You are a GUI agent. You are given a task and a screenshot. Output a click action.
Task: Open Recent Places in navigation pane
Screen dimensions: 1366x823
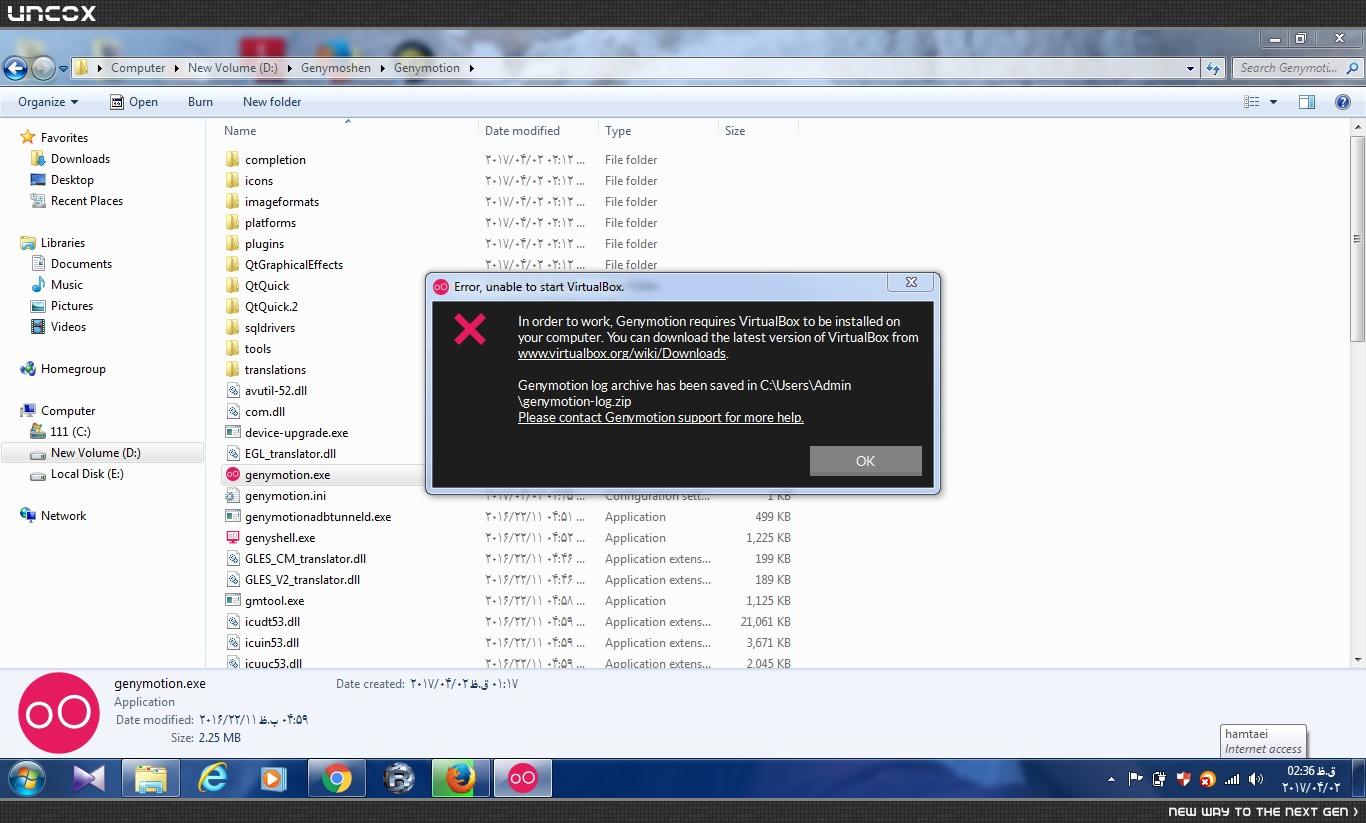87,201
